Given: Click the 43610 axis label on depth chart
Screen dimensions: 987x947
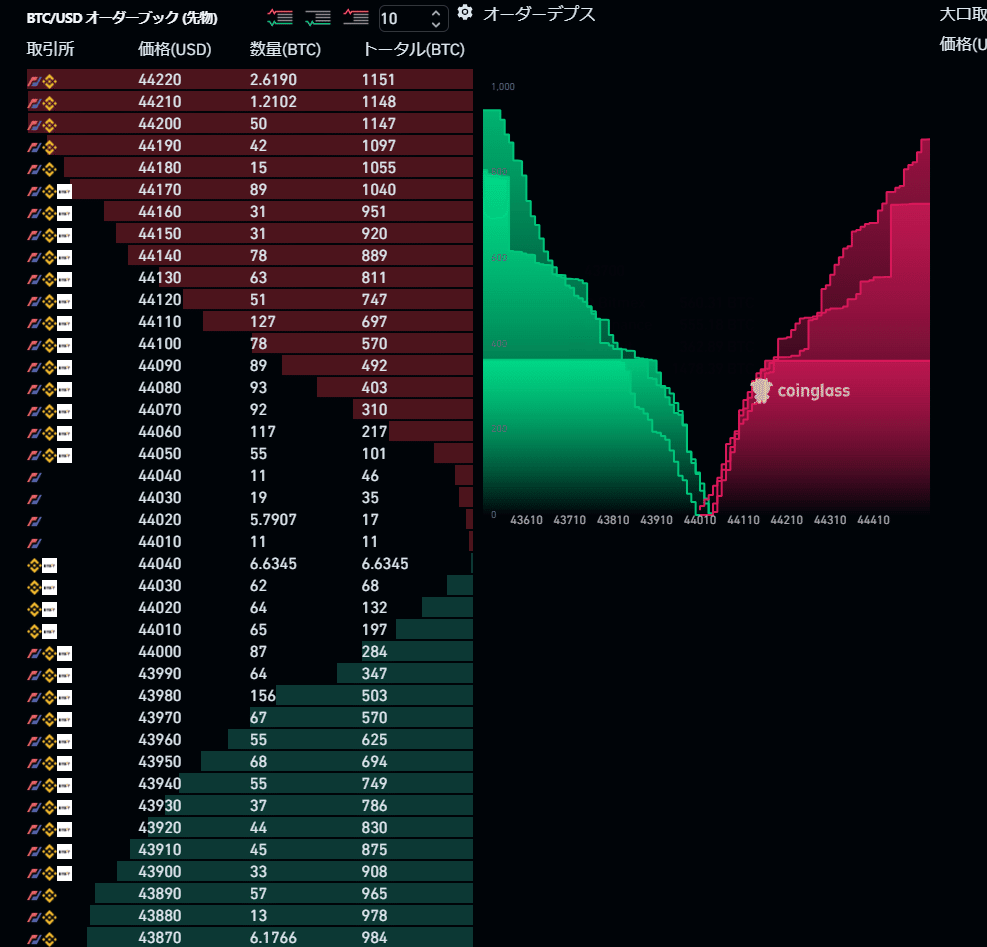Looking at the screenshot, I should point(526,520).
